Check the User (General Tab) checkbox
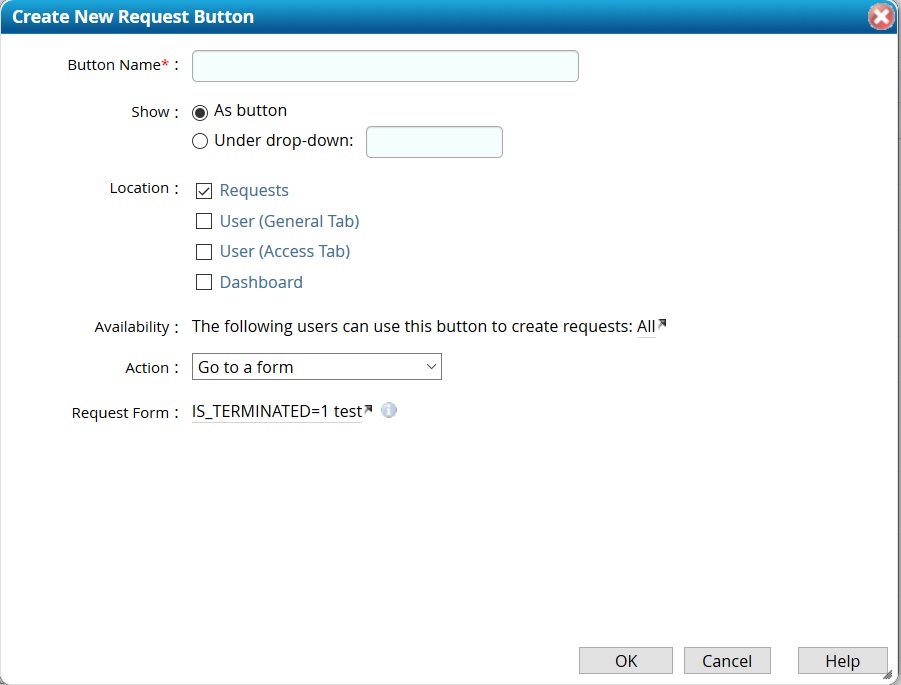Image resolution: width=901 pixels, height=685 pixels. [204, 221]
